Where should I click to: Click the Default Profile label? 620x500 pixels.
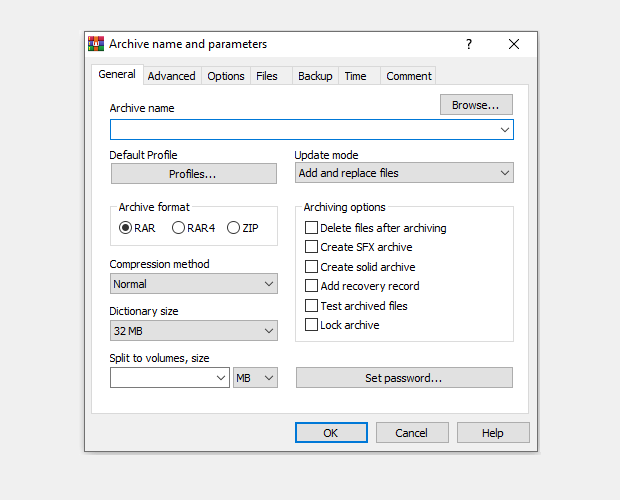click(x=143, y=155)
